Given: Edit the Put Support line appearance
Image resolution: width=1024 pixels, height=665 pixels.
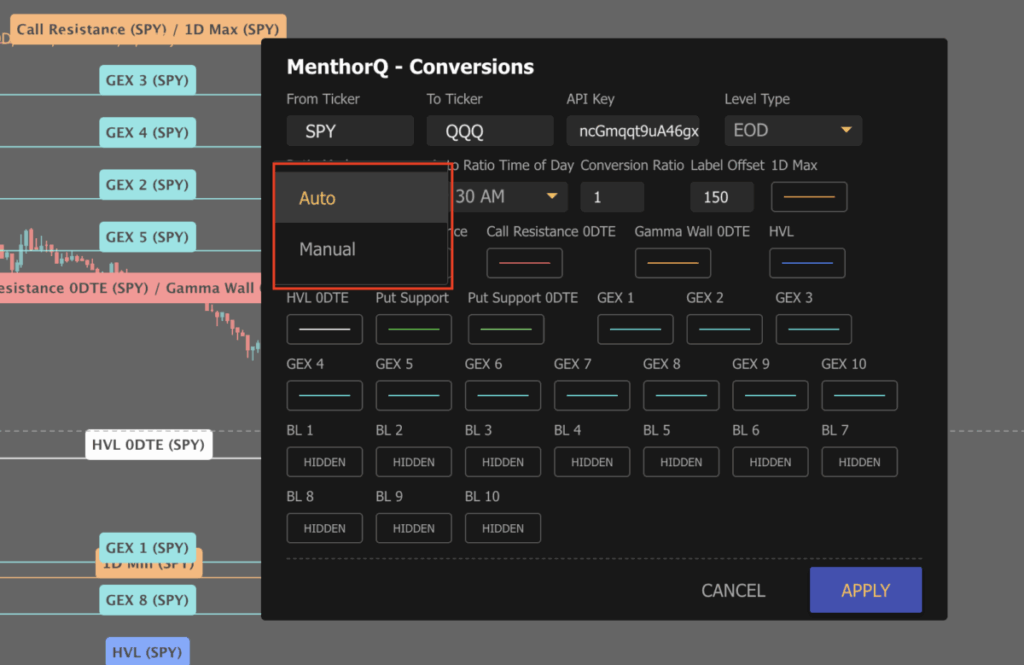Looking at the screenshot, I should (x=413, y=329).
